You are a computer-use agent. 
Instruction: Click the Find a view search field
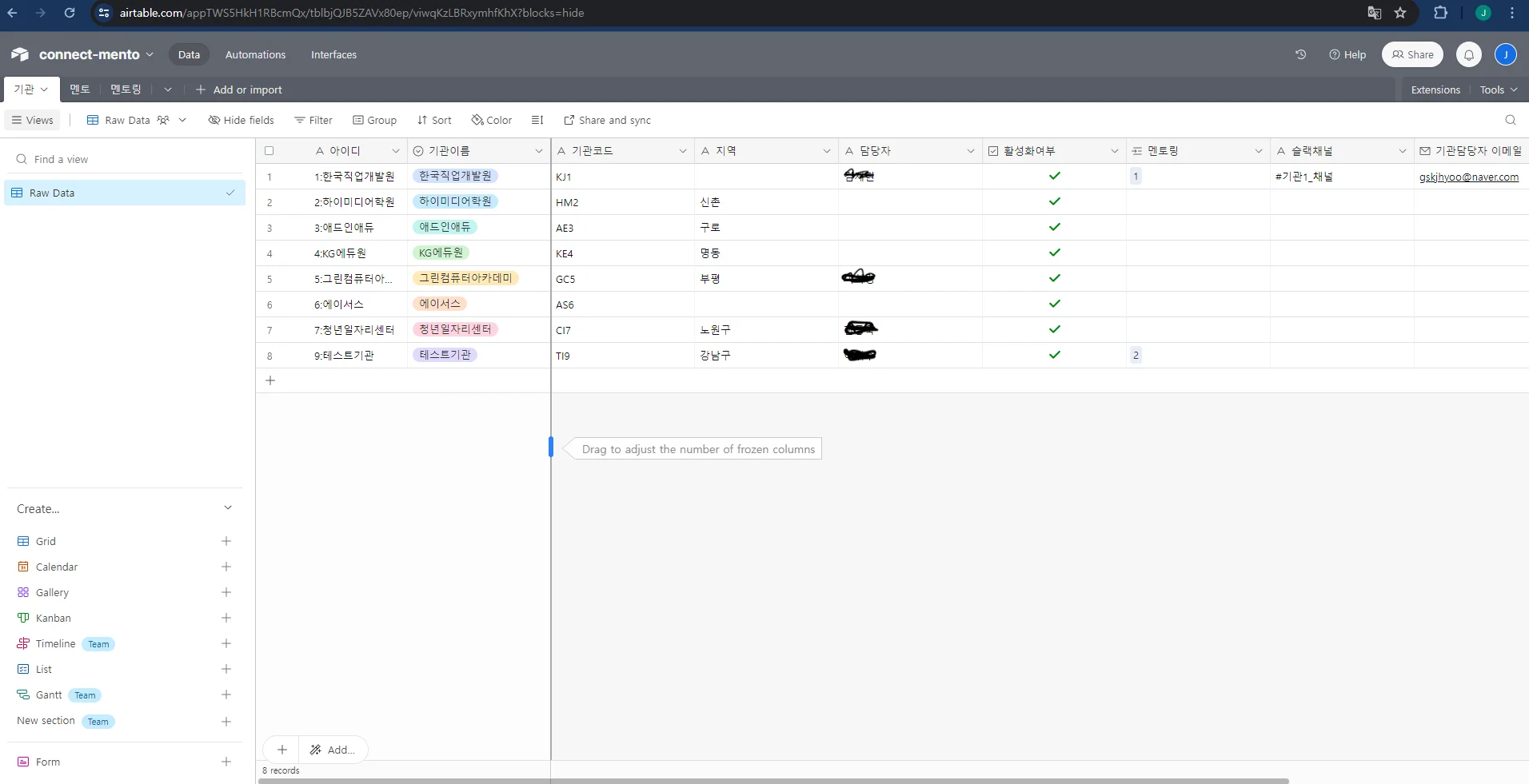pos(128,159)
